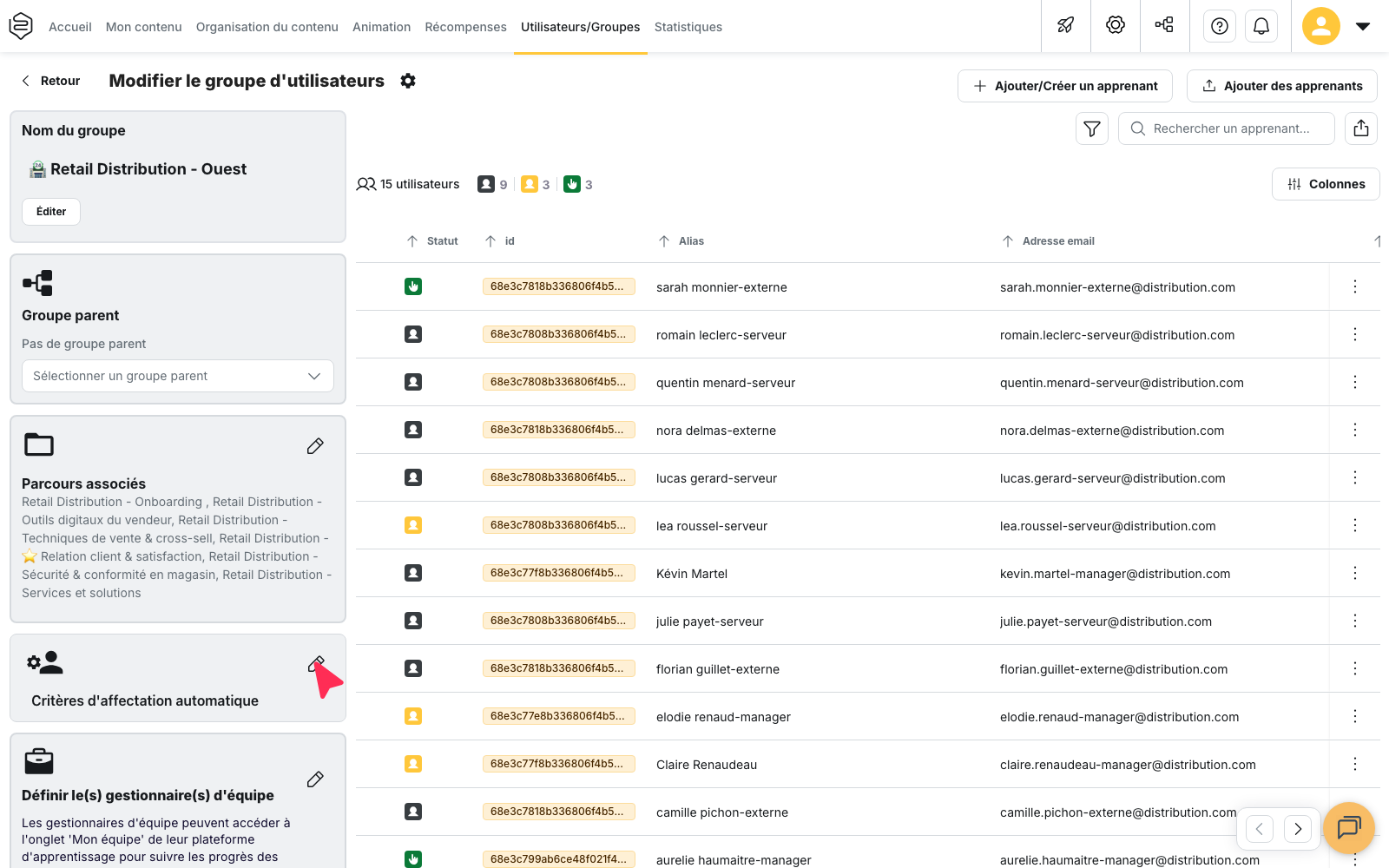Screen dimensions: 1389x868
Task: Click id badge of nora delmas-externe
Action: (x=559, y=430)
